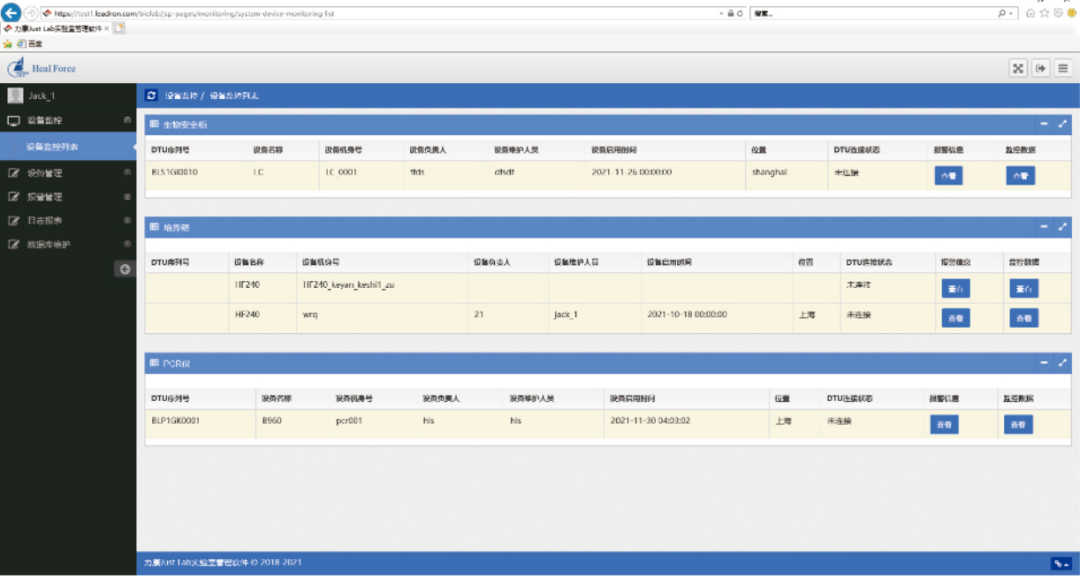The image size is (1080, 576).
Task: Open the 日志报表 sidebar menu
Action: pos(68,221)
